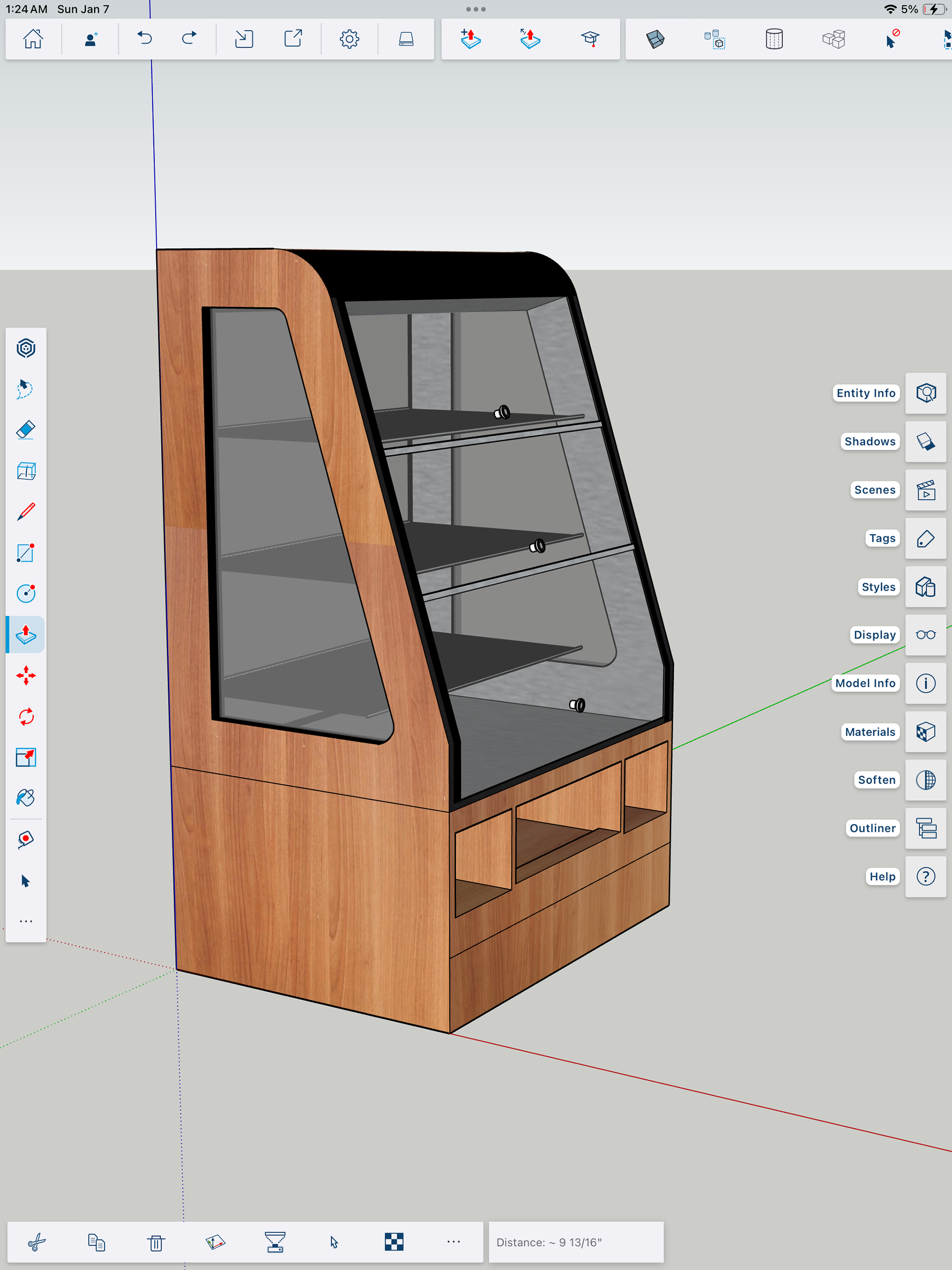
Task: Open the Materials panel
Action: pos(925,732)
